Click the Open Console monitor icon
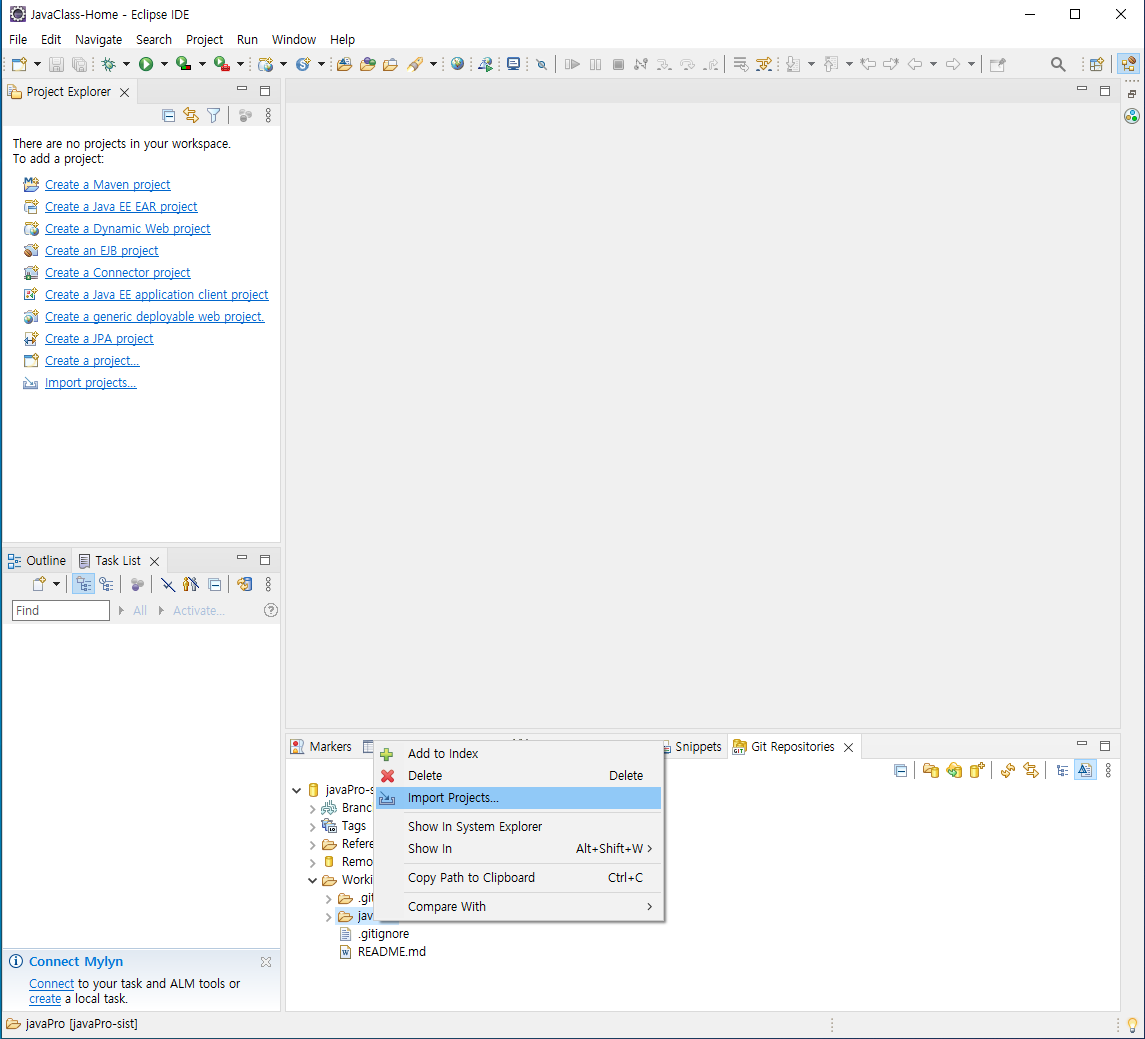This screenshot has width=1145, height=1039. [x=513, y=64]
